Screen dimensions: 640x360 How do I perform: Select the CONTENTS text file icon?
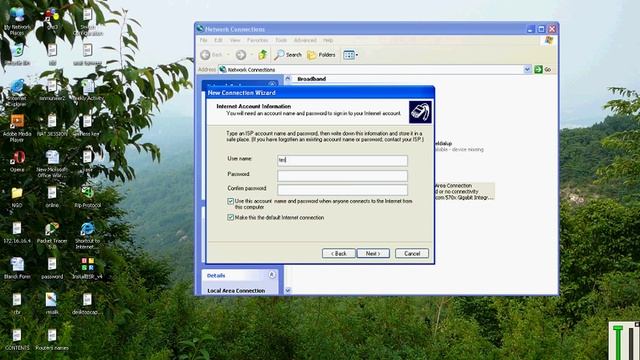click(17, 340)
